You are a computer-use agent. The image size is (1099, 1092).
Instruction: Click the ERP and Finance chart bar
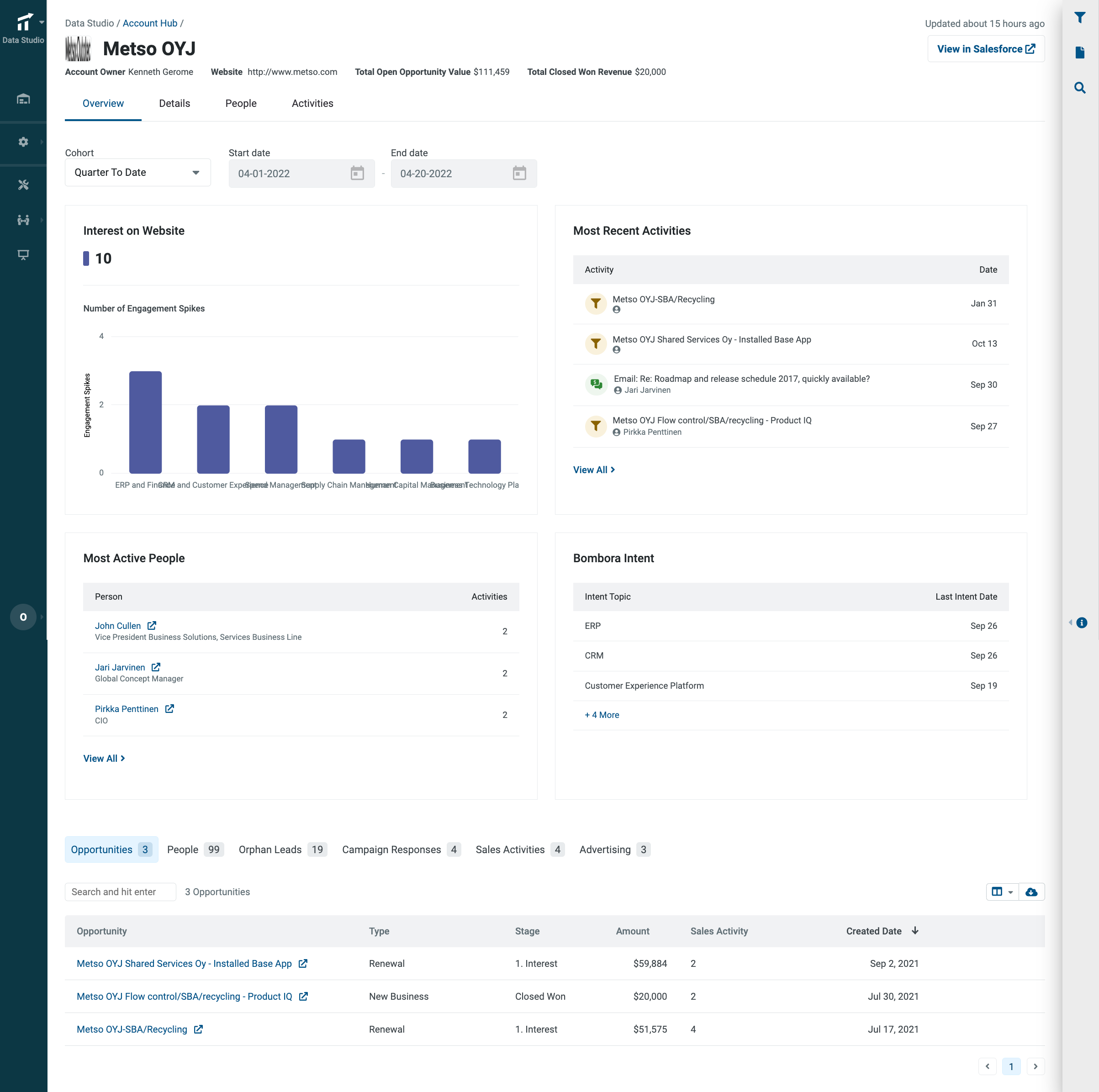[x=146, y=422]
